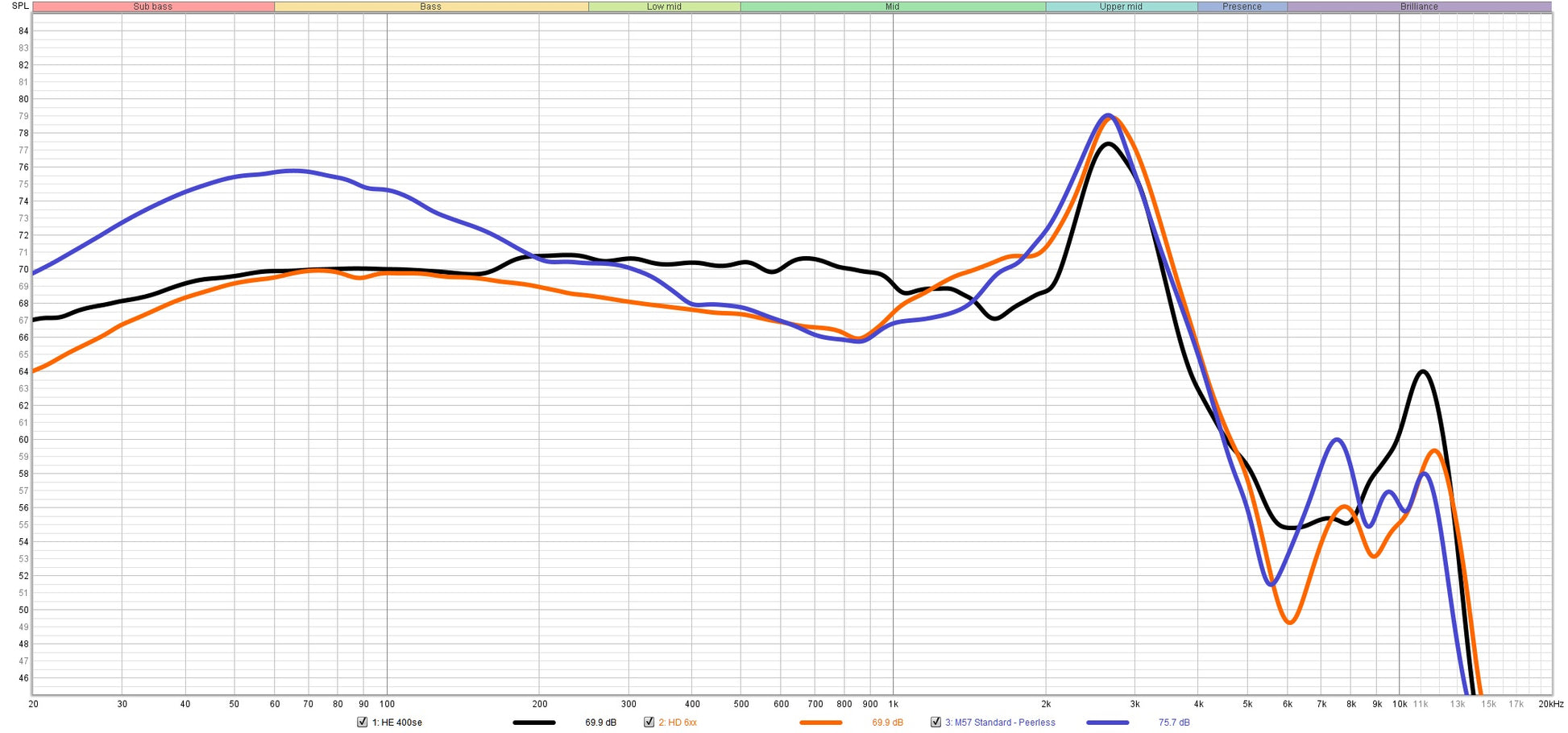Screen dimensions: 1568x733
Task: Click the Upper mid band header
Action: [1122, 6]
